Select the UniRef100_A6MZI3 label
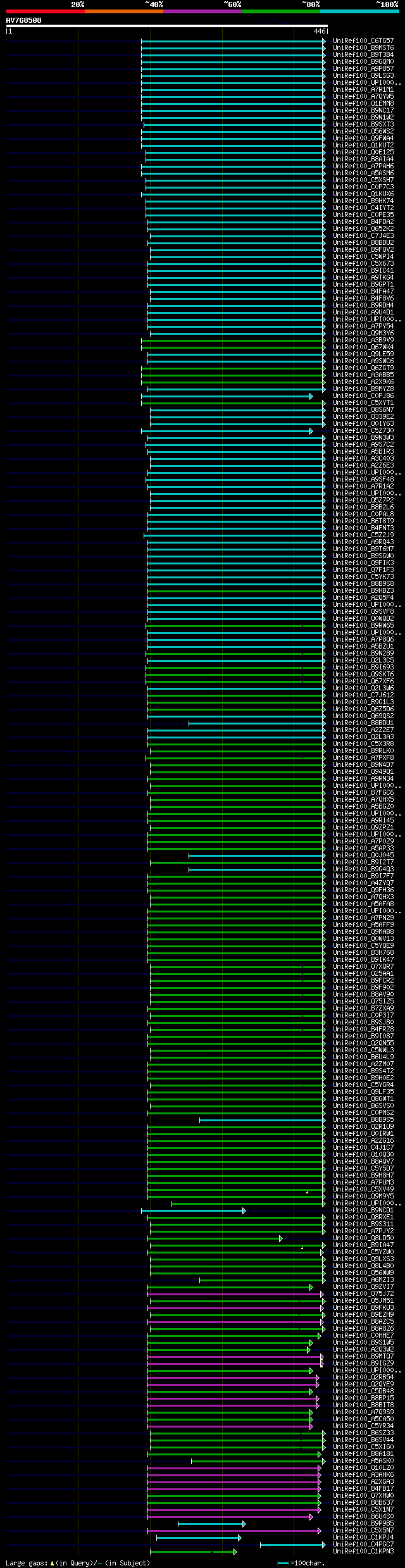Screen dimensions: 405x1568 pos(363,1279)
